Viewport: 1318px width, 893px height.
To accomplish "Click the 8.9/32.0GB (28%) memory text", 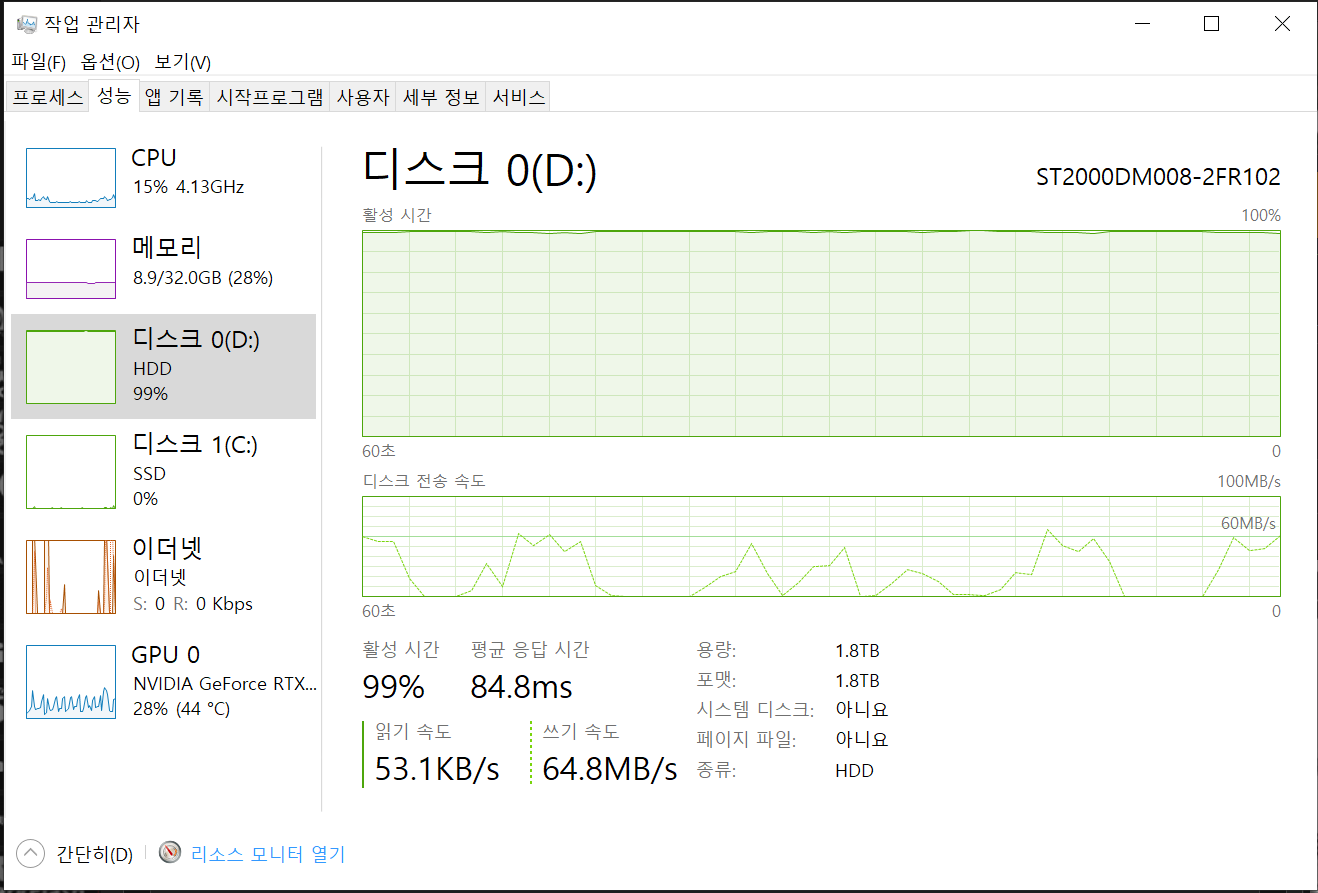I will pos(203,278).
